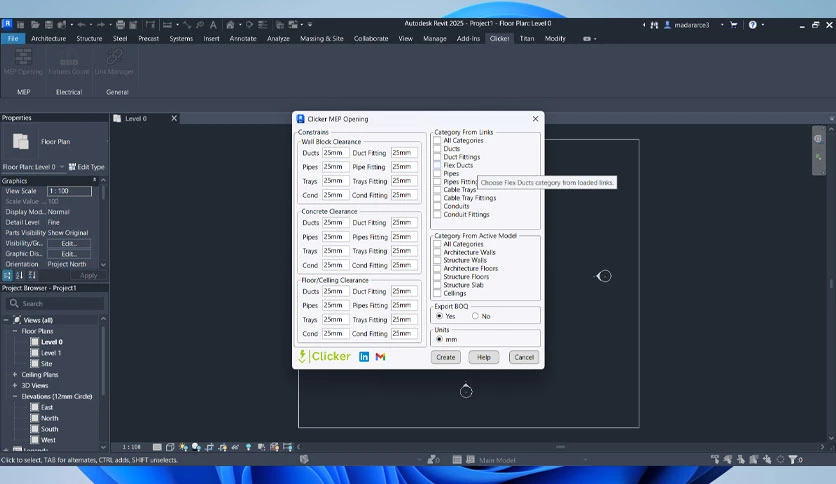The image size is (836, 484).
Task: Click the Project Browser Search field
Action: 55,303
